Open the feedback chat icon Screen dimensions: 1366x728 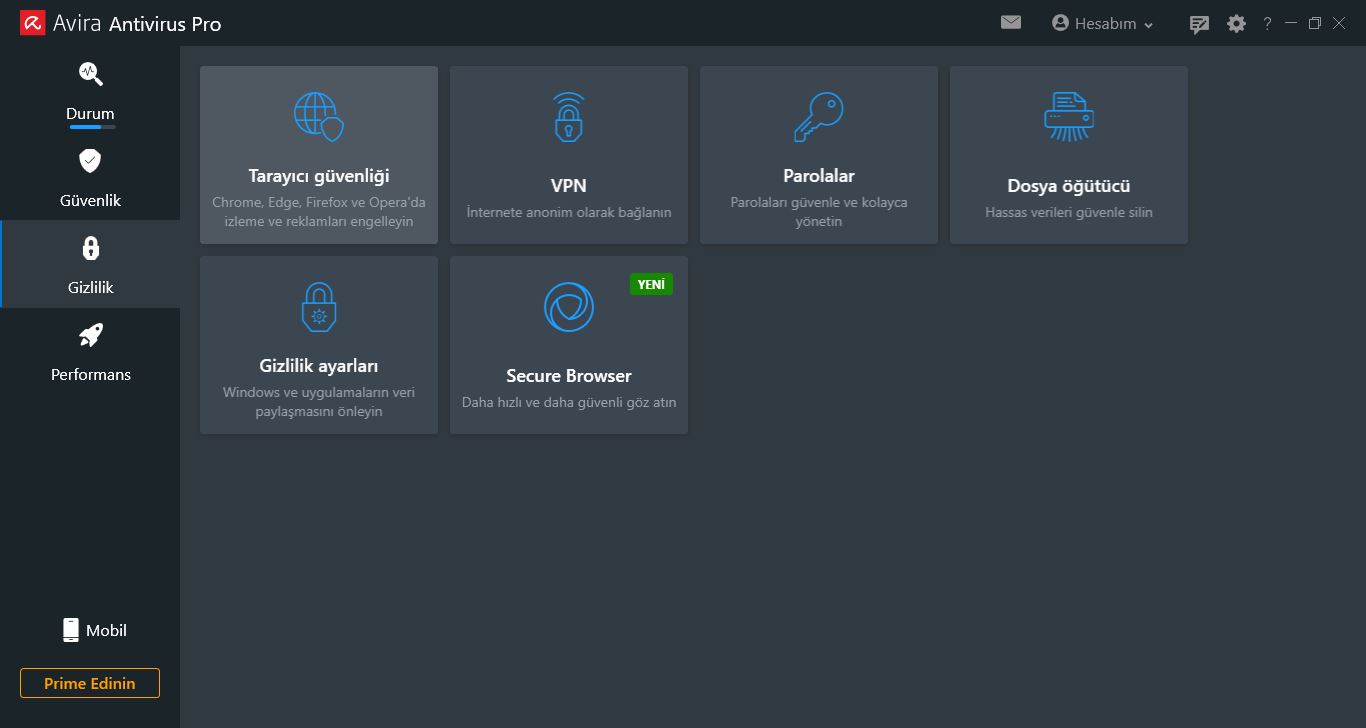click(x=1199, y=24)
